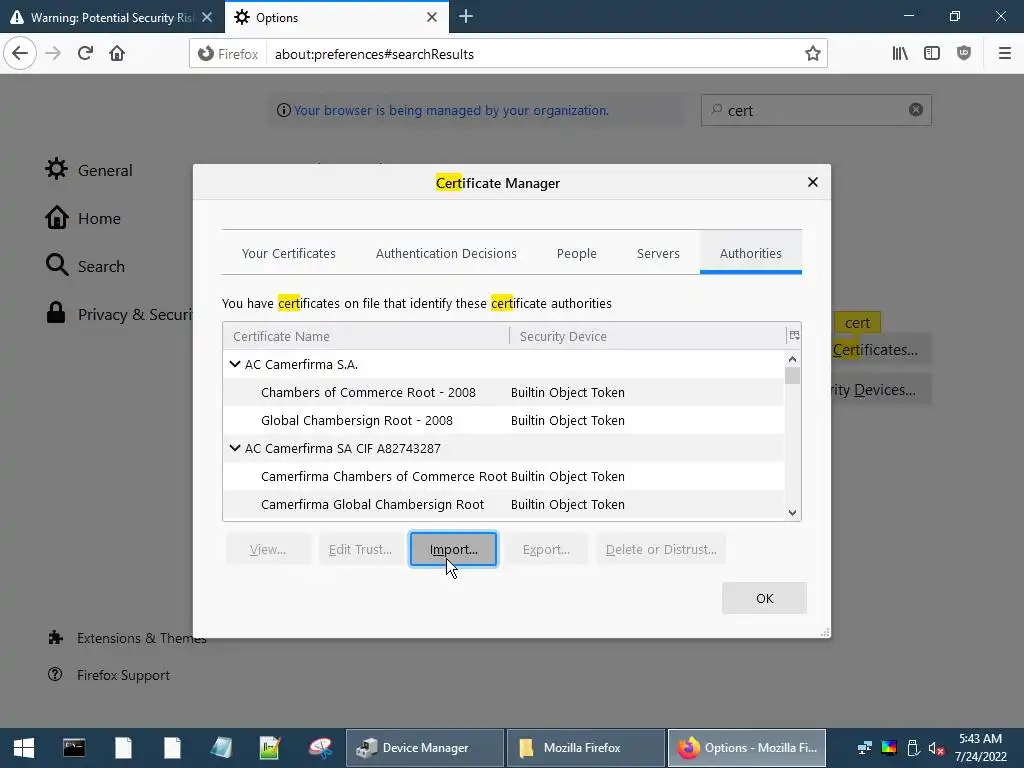Switch to Your Certificates tab
1024x768 pixels.
tap(289, 253)
